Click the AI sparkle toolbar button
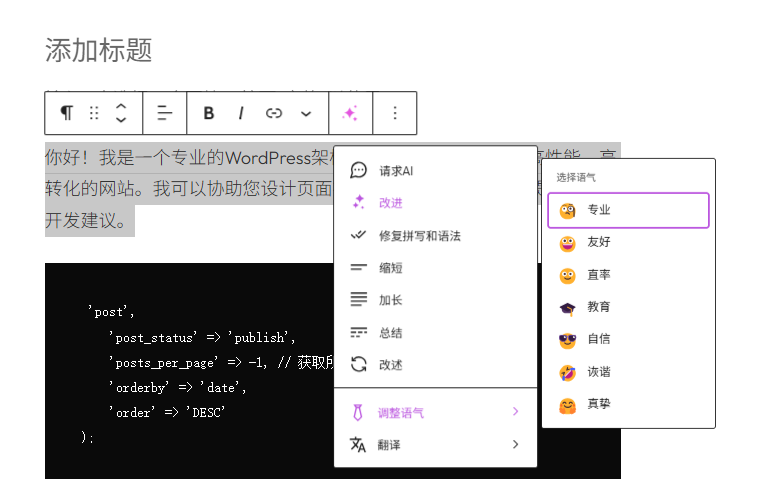 click(350, 113)
